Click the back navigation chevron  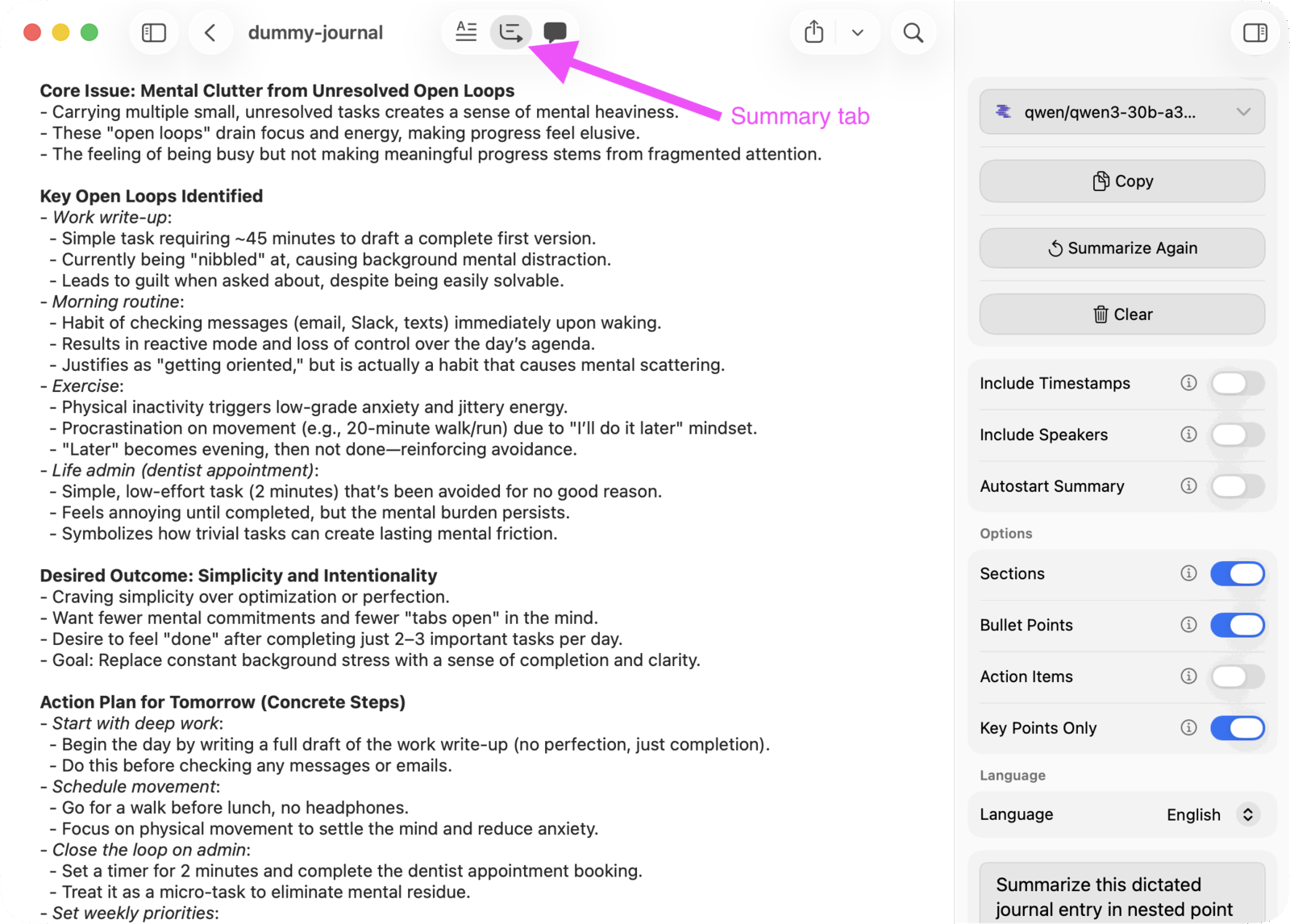210,32
